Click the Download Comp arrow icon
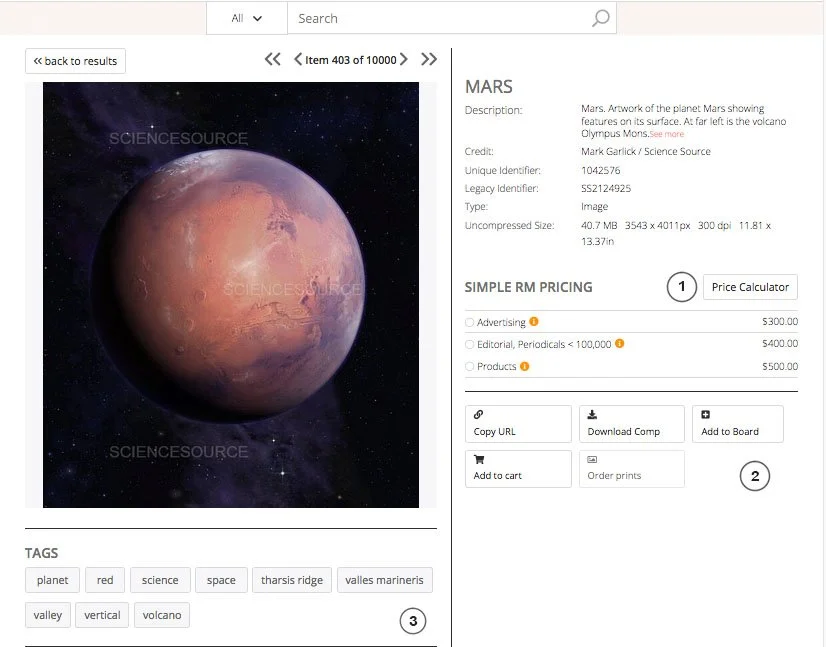Viewport: 826px width, 647px height. [x=592, y=414]
